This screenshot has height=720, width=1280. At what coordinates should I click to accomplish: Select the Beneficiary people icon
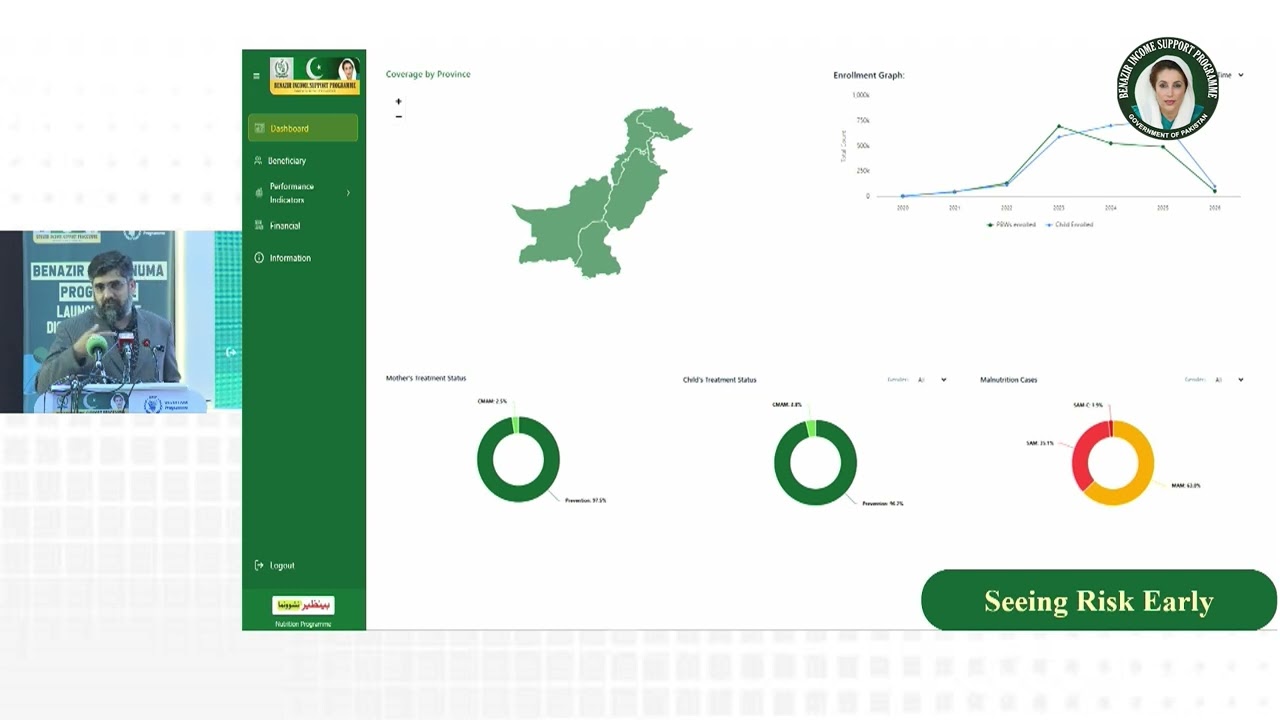[x=258, y=160]
